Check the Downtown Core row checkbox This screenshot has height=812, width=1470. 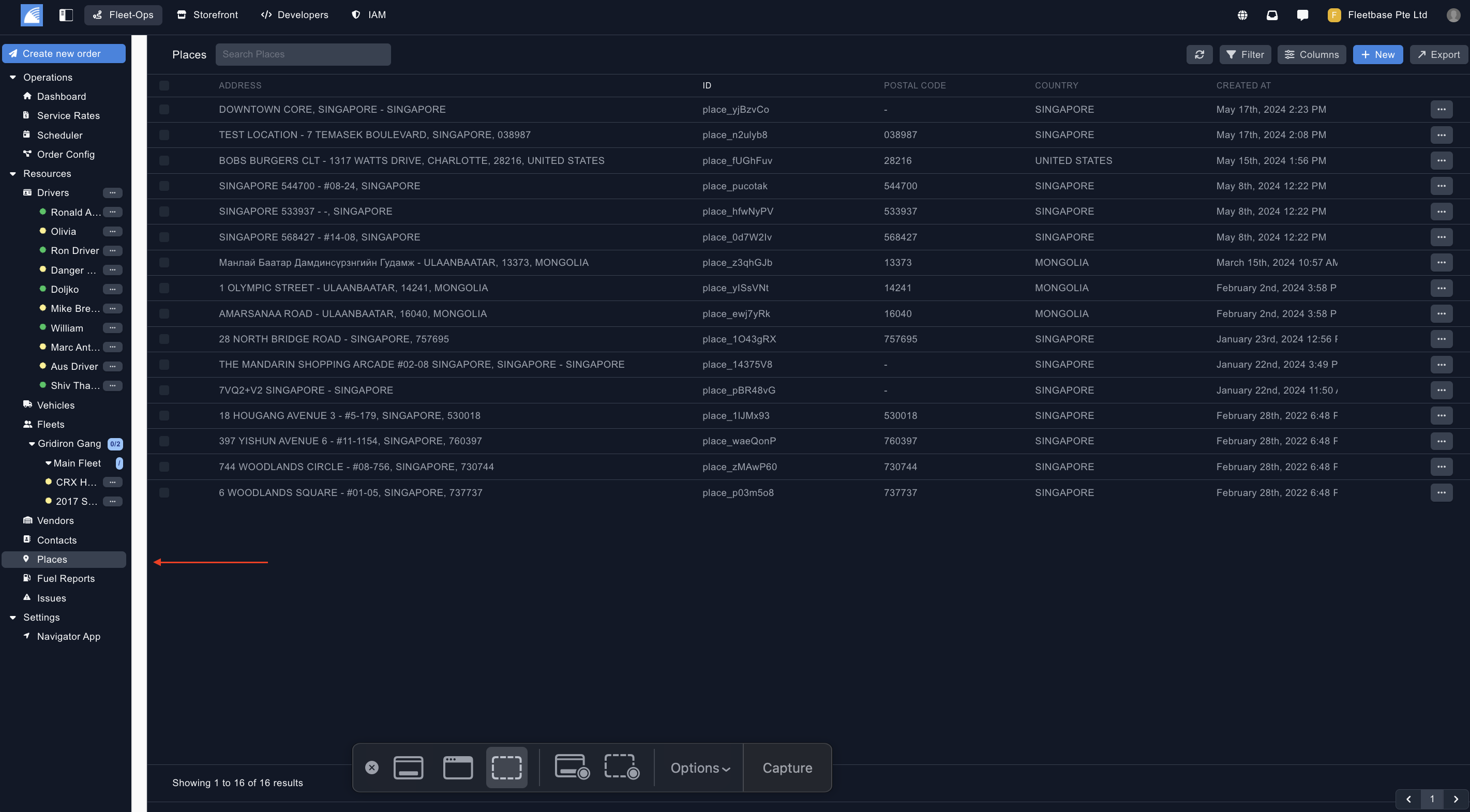[164, 110]
